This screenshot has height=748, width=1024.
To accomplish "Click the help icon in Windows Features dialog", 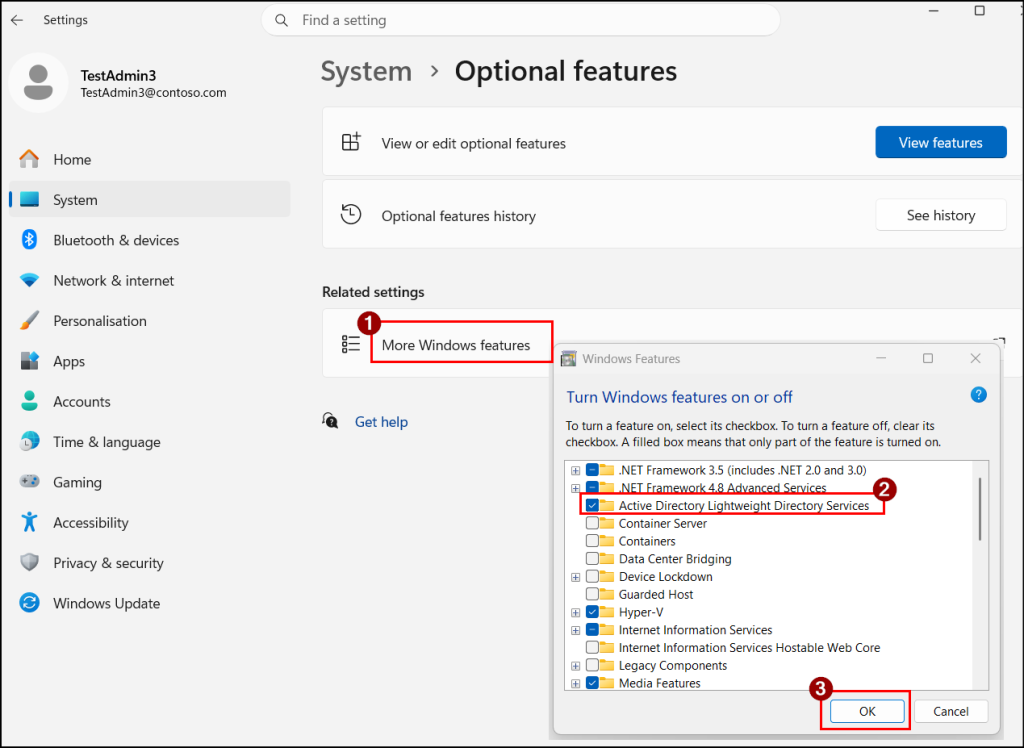I will point(978,394).
